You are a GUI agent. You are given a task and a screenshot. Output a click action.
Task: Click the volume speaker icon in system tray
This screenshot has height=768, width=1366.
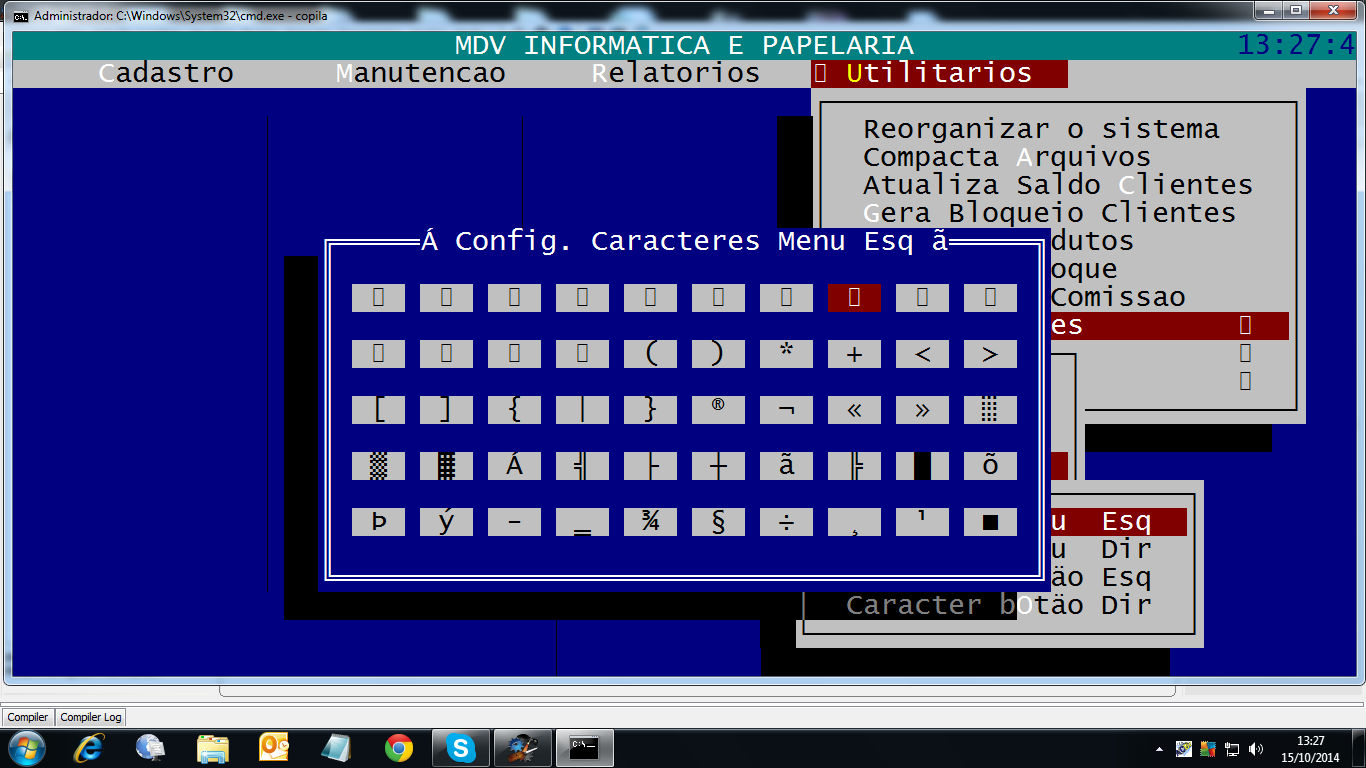coord(1256,748)
